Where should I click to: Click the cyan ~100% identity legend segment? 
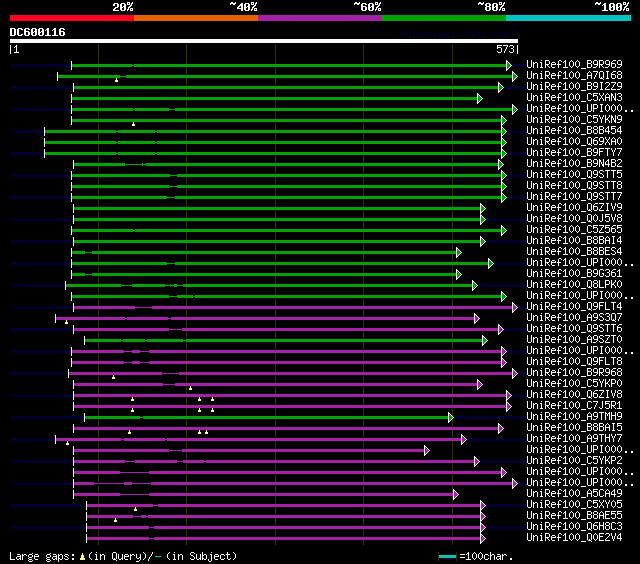pos(569,18)
